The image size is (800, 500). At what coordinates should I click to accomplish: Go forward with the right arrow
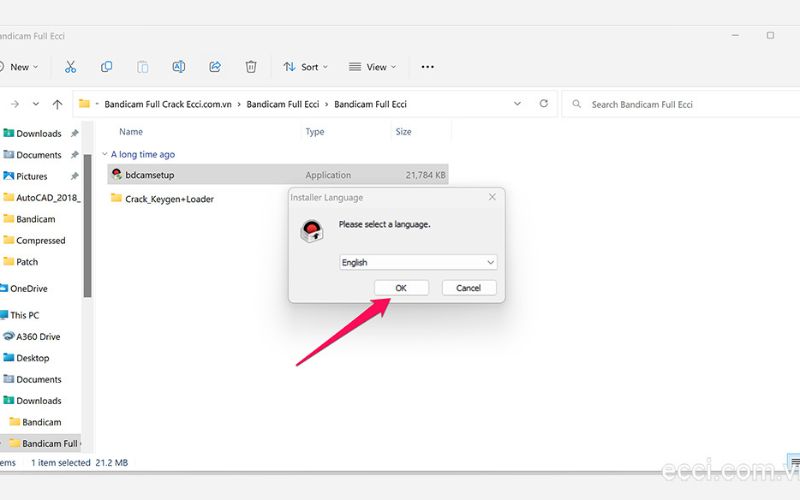click(x=15, y=104)
